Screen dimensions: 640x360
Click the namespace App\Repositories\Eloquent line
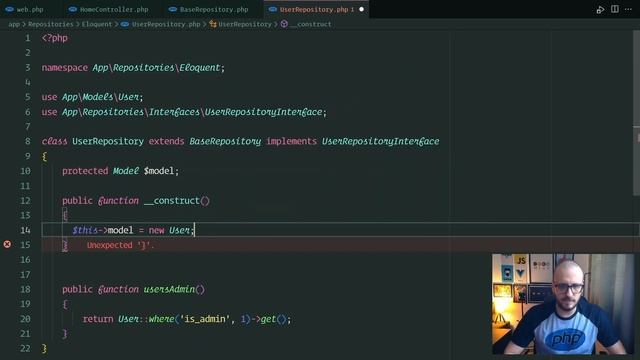133,67
